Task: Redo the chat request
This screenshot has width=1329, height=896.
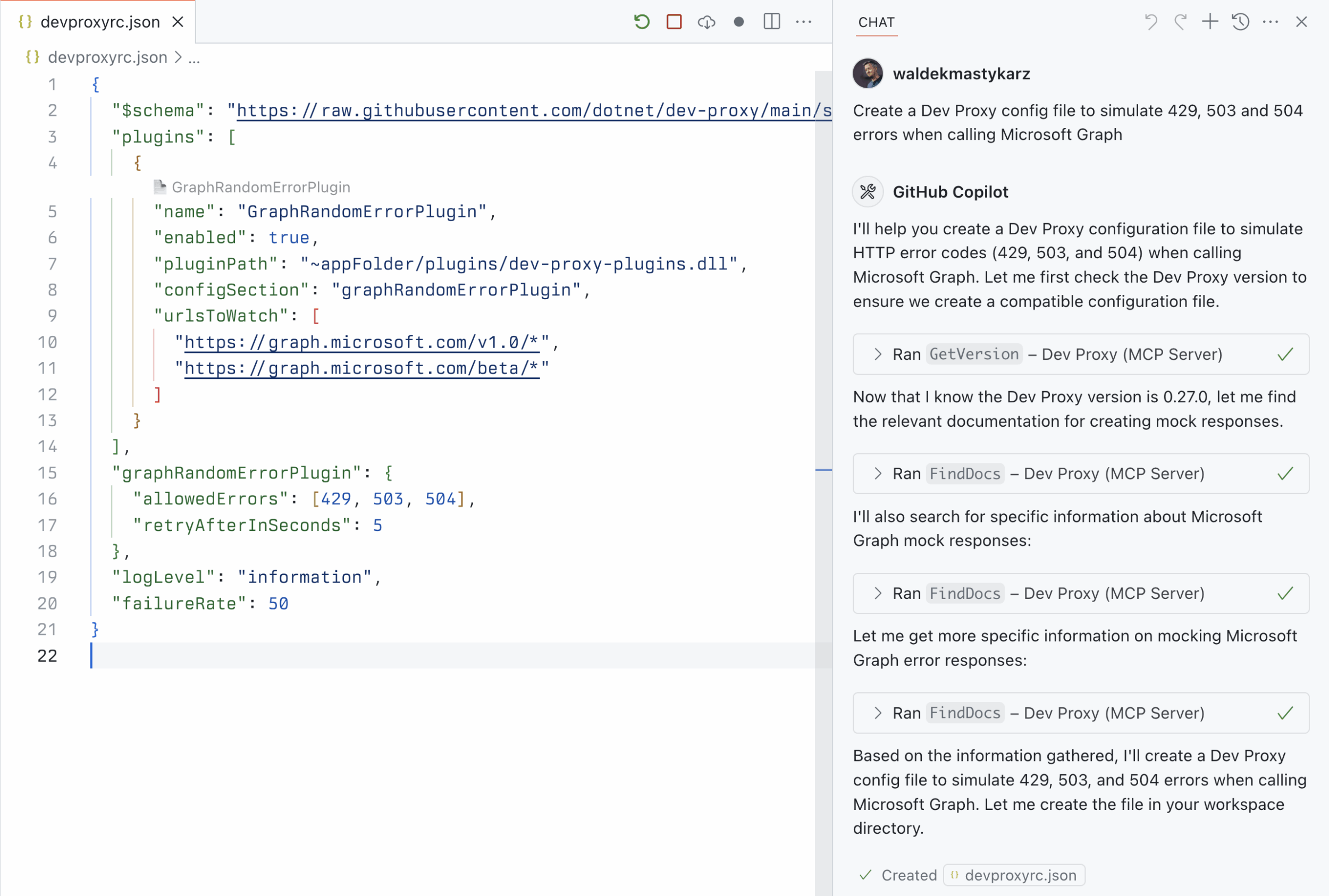Action: pos(1180,22)
